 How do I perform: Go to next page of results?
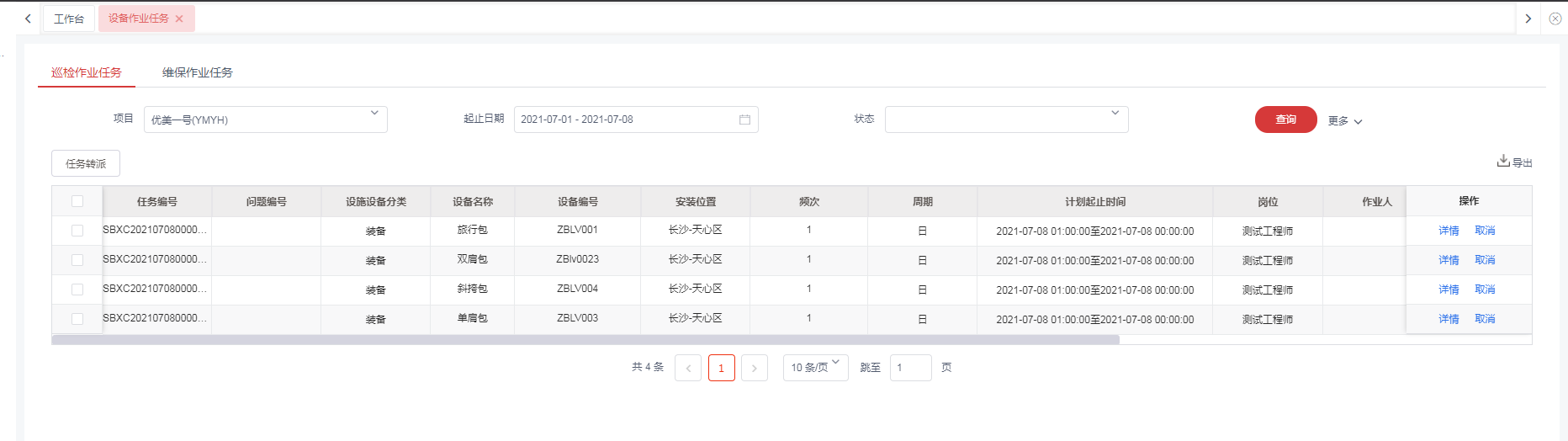point(754,368)
